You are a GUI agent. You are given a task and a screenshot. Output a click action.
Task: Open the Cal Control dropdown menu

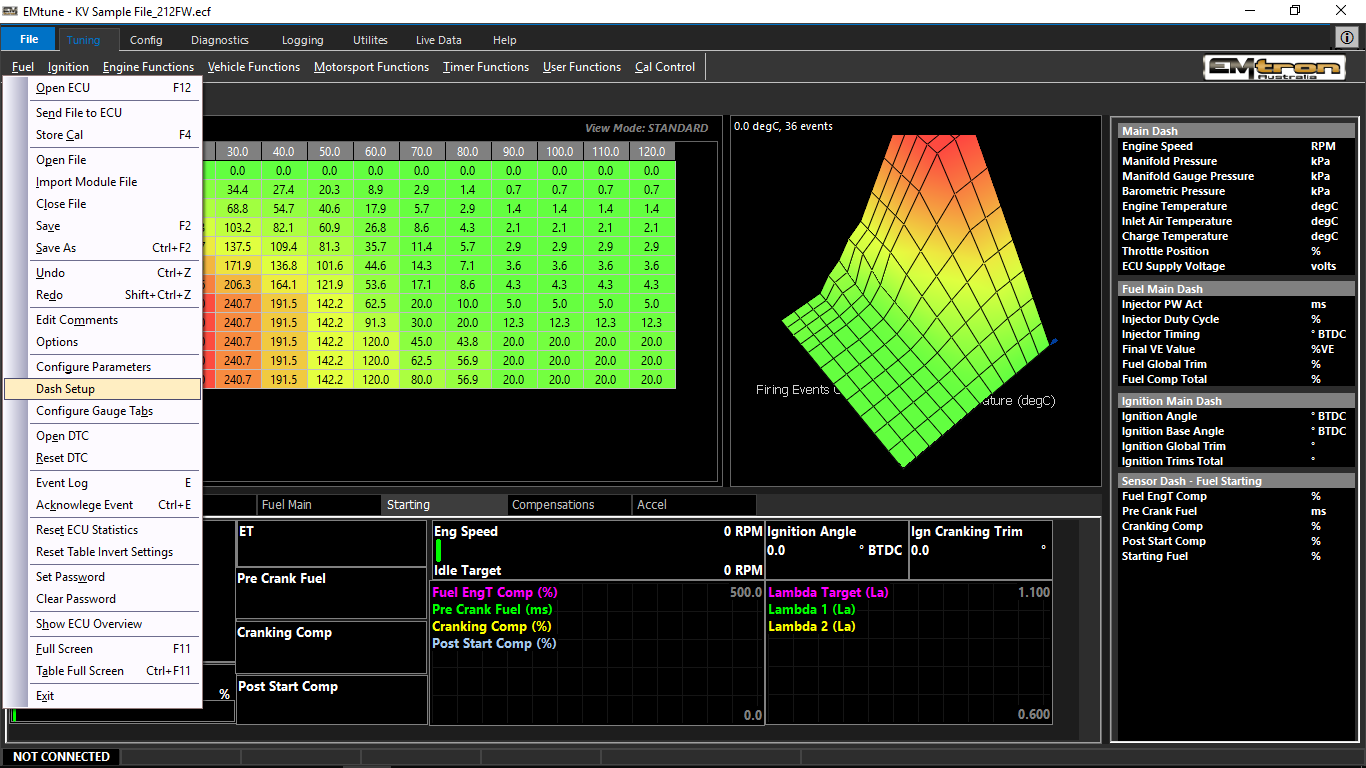point(664,67)
